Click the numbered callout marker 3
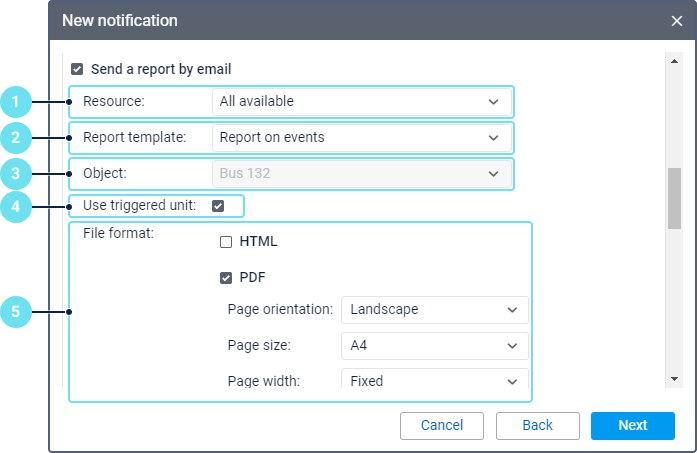The image size is (697, 453). [15, 173]
